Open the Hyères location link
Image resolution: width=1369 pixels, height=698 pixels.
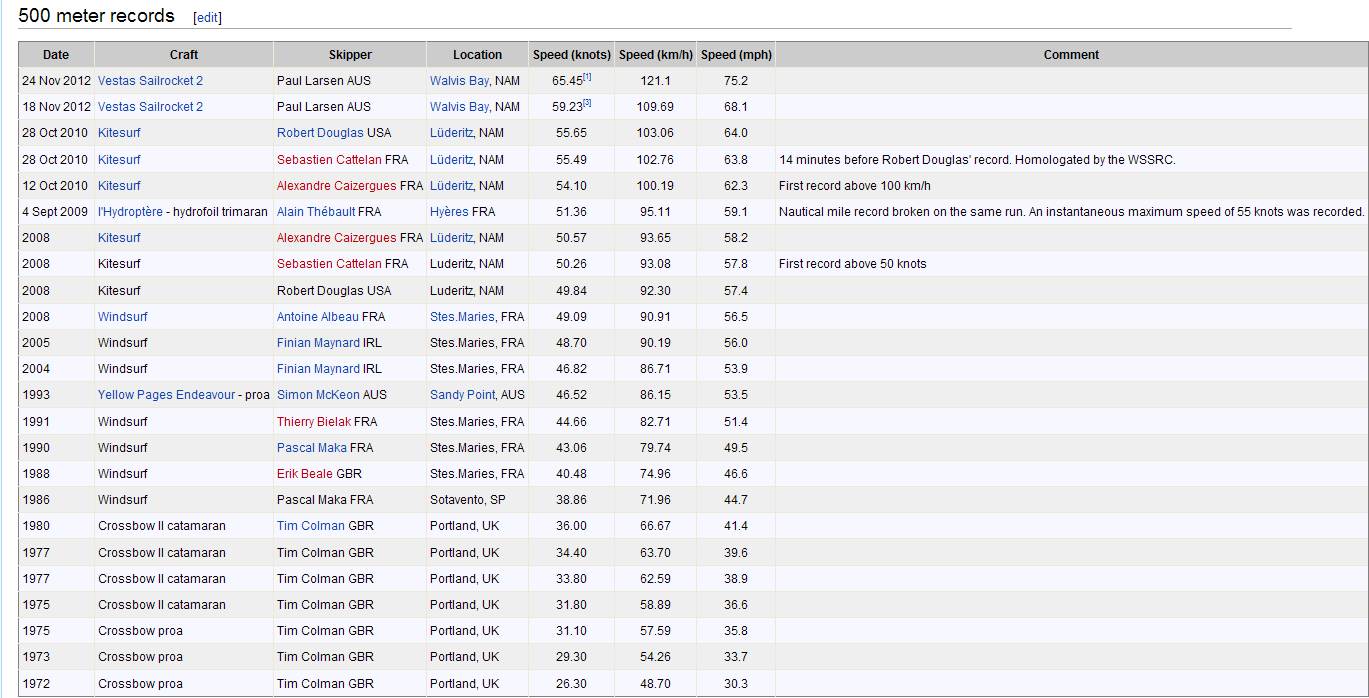(449, 212)
